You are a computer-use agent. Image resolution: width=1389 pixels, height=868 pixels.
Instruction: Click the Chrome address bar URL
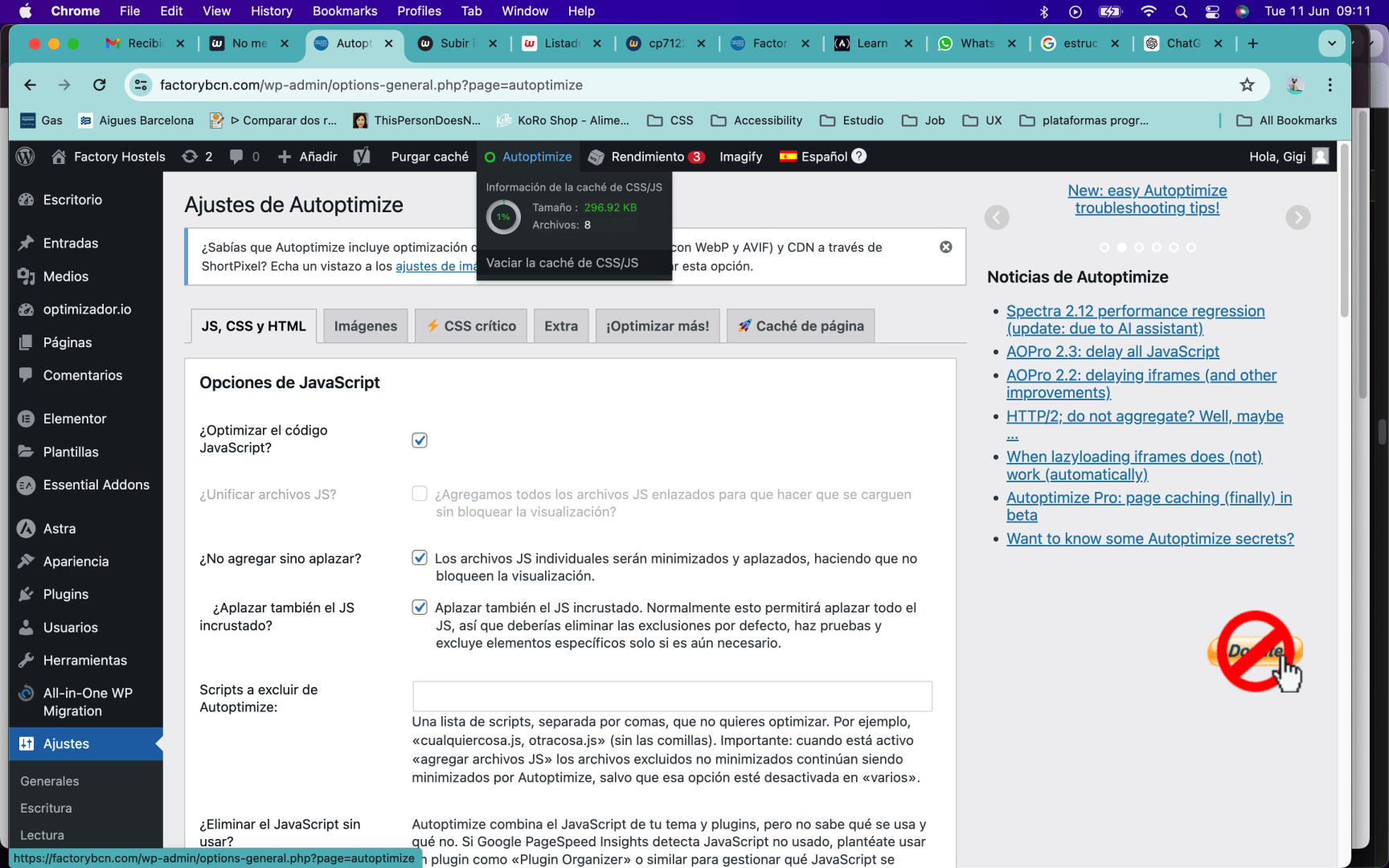(371, 85)
